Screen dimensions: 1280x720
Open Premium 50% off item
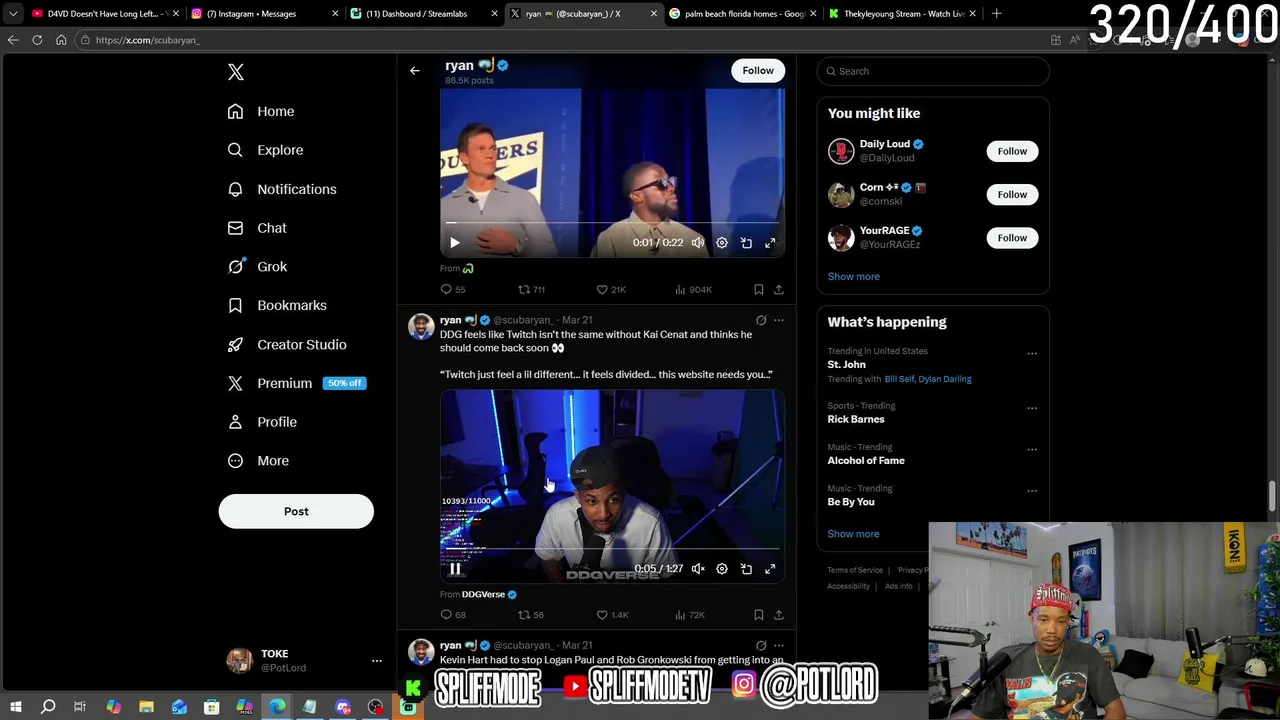[296, 383]
